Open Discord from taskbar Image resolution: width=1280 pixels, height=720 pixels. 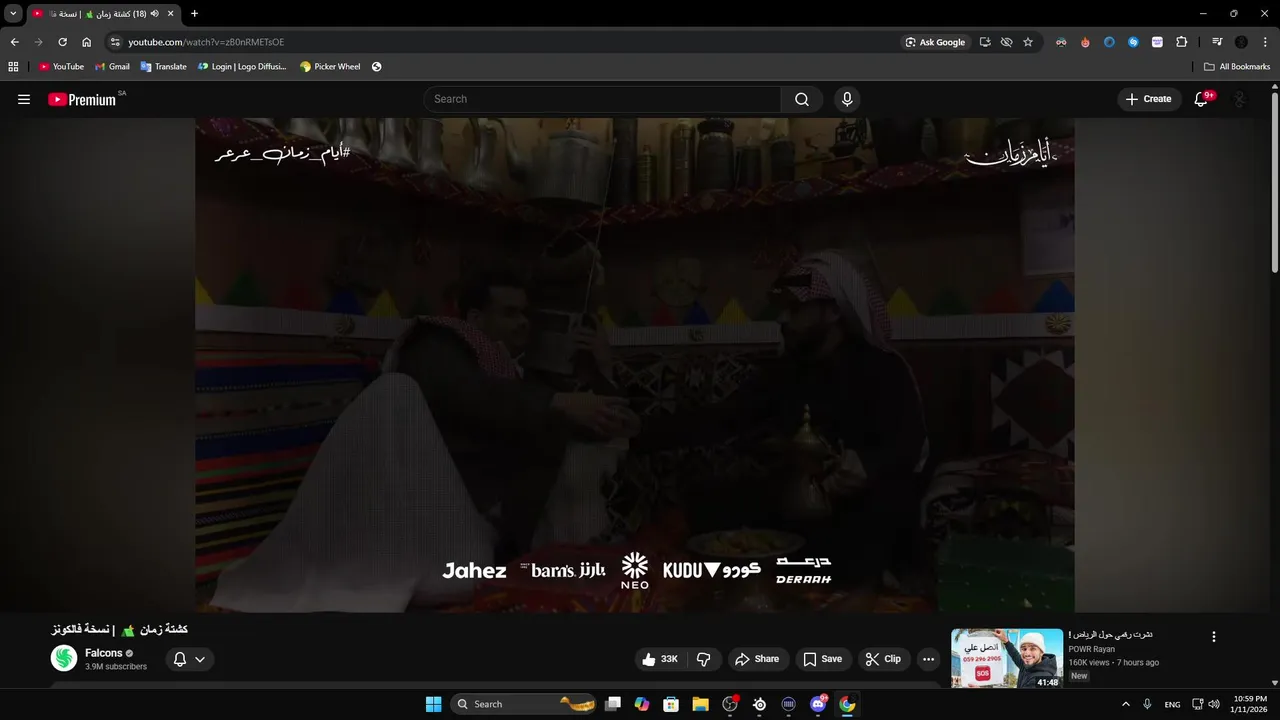[x=818, y=704]
